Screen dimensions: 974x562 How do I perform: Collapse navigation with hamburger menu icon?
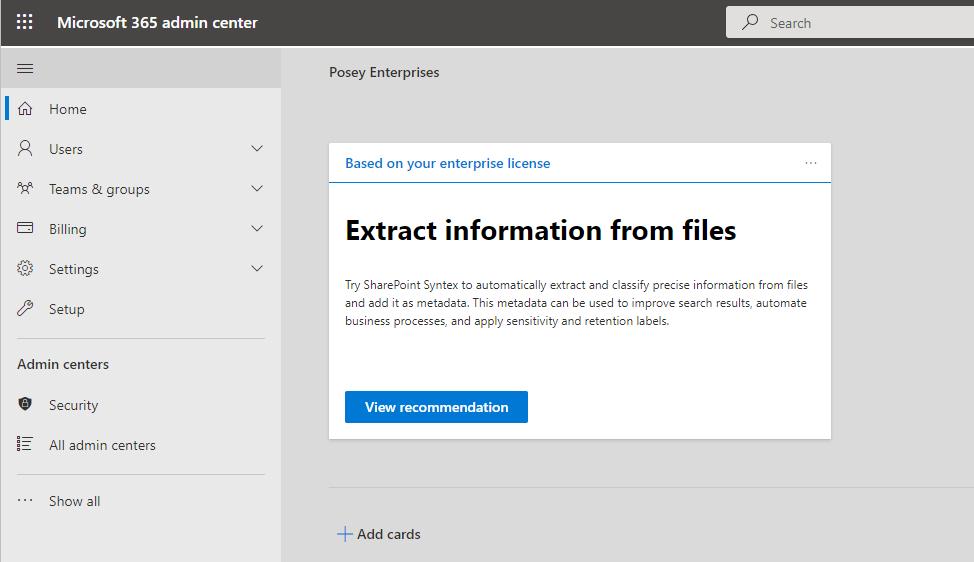click(25, 68)
